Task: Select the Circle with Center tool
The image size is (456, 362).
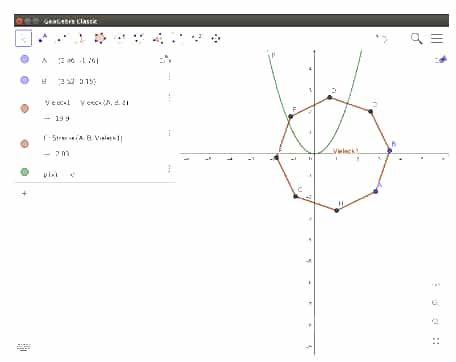Action: click(x=119, y=38)
